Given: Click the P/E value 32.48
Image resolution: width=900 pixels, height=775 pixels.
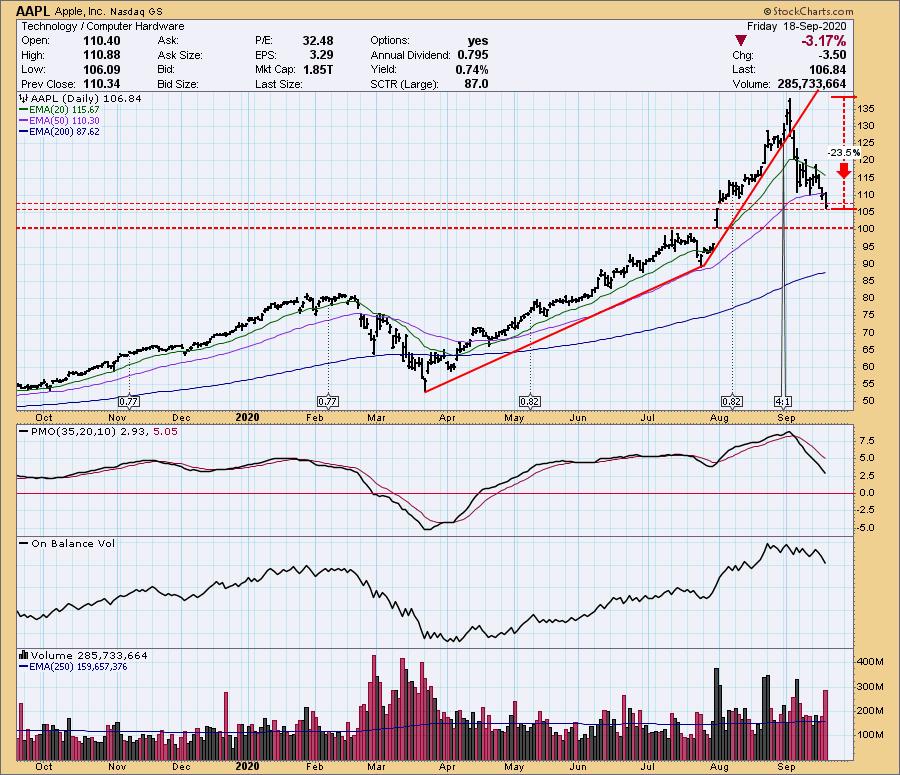Looking at the screenshot, I should (x=318, y=41).
